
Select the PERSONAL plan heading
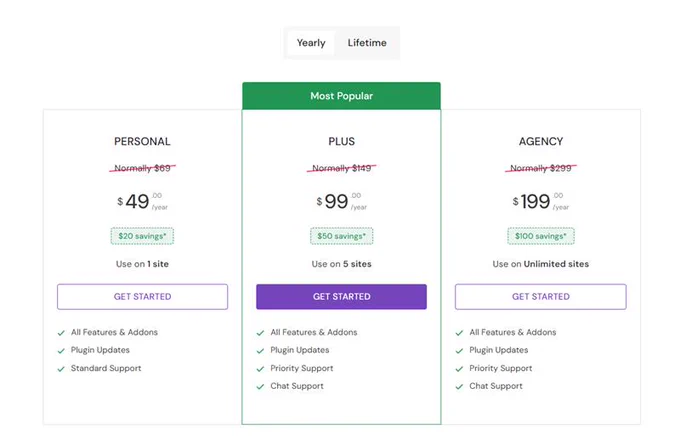(142, 141)
